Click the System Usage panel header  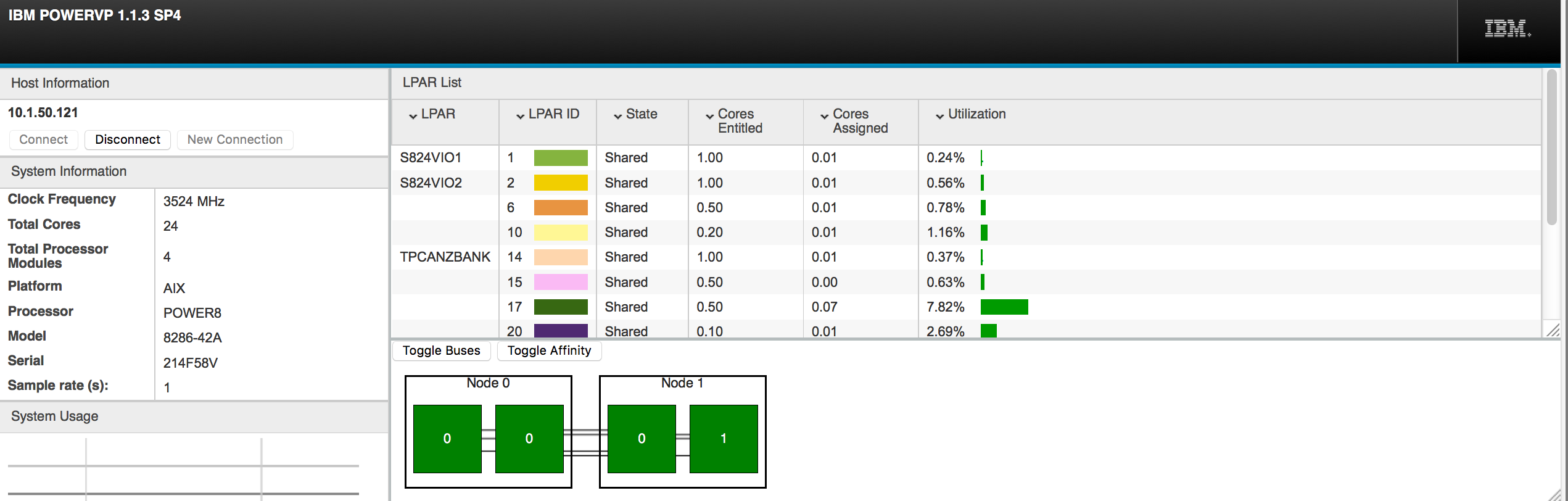194,416
